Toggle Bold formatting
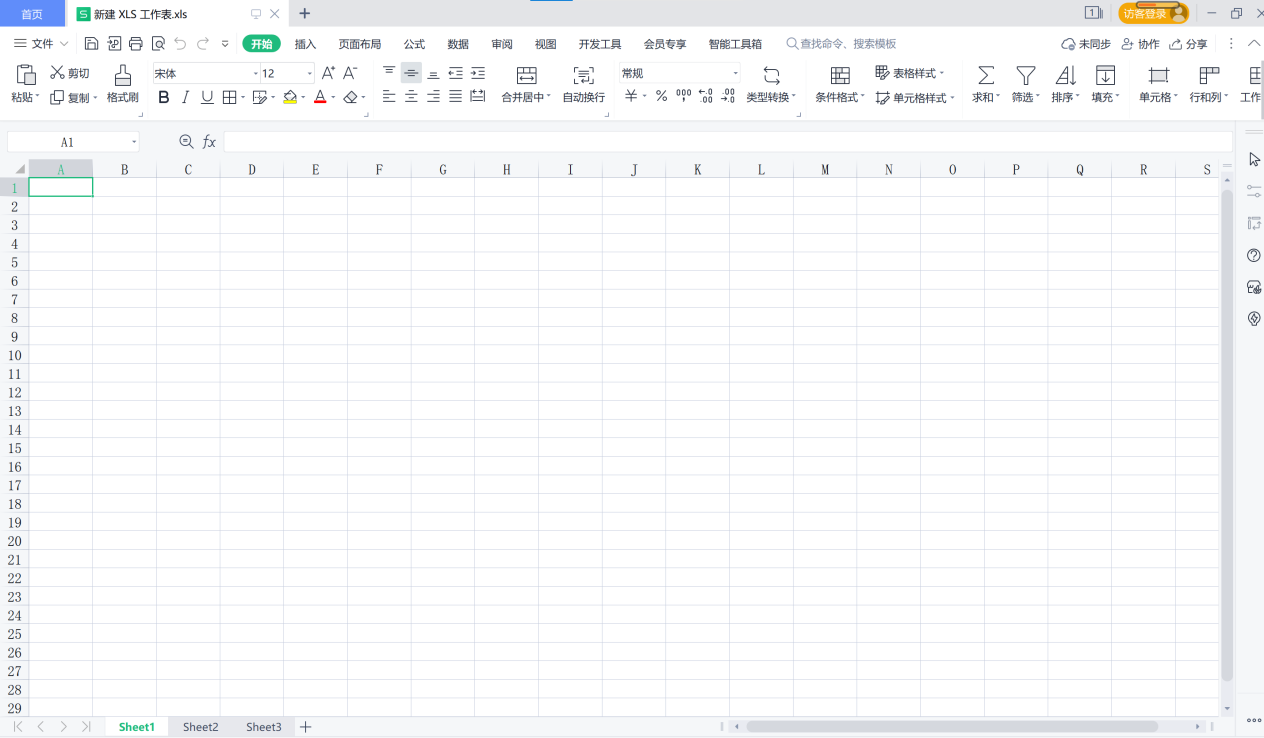The height and width of the screenshot is (738, 1264). 164,97
